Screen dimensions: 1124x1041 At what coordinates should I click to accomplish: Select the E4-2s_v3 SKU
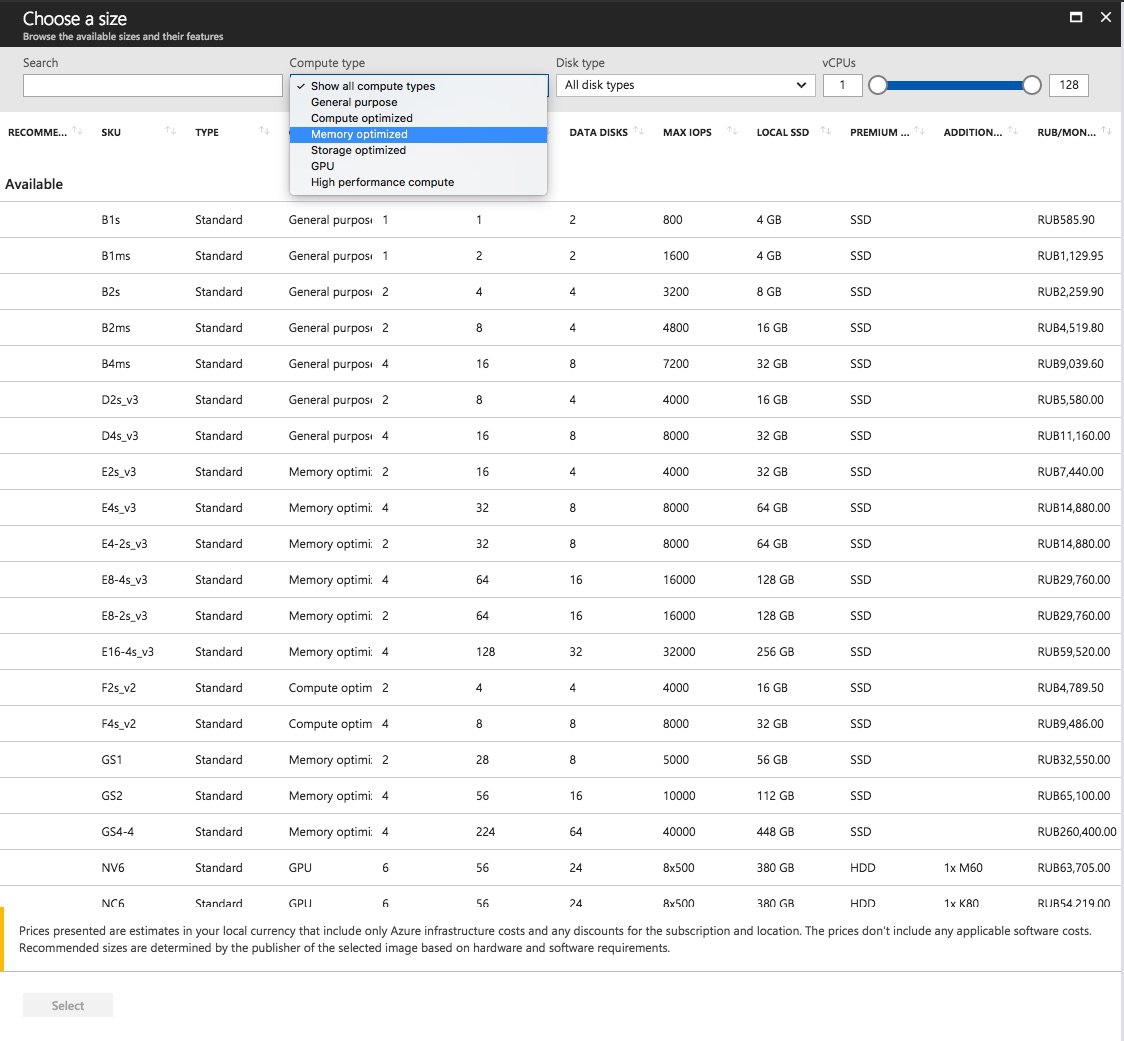pyautogui.click(x=124, y=543)
